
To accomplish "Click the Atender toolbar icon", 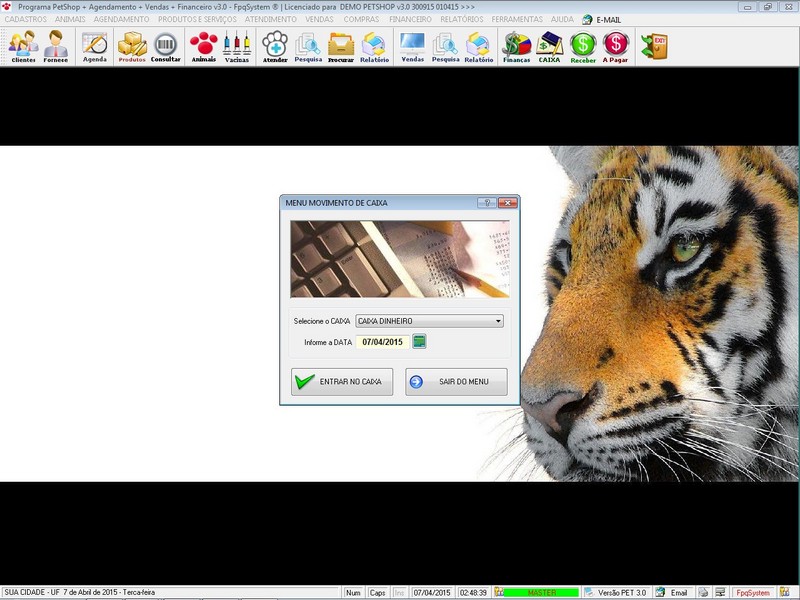I will (x=275, y=46).
